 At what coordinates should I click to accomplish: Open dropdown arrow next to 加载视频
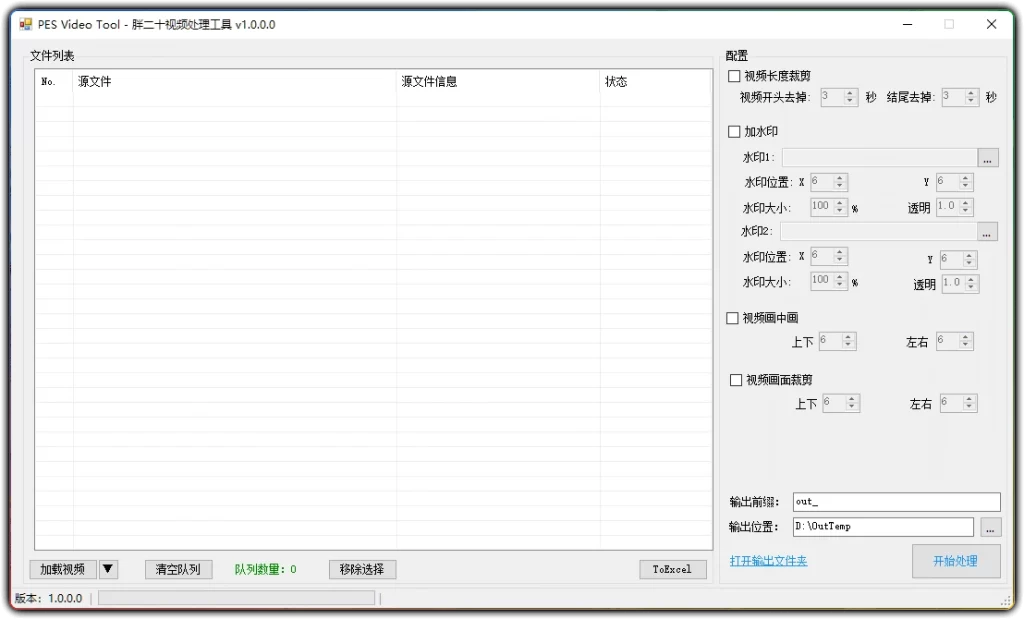coord(108,569)
